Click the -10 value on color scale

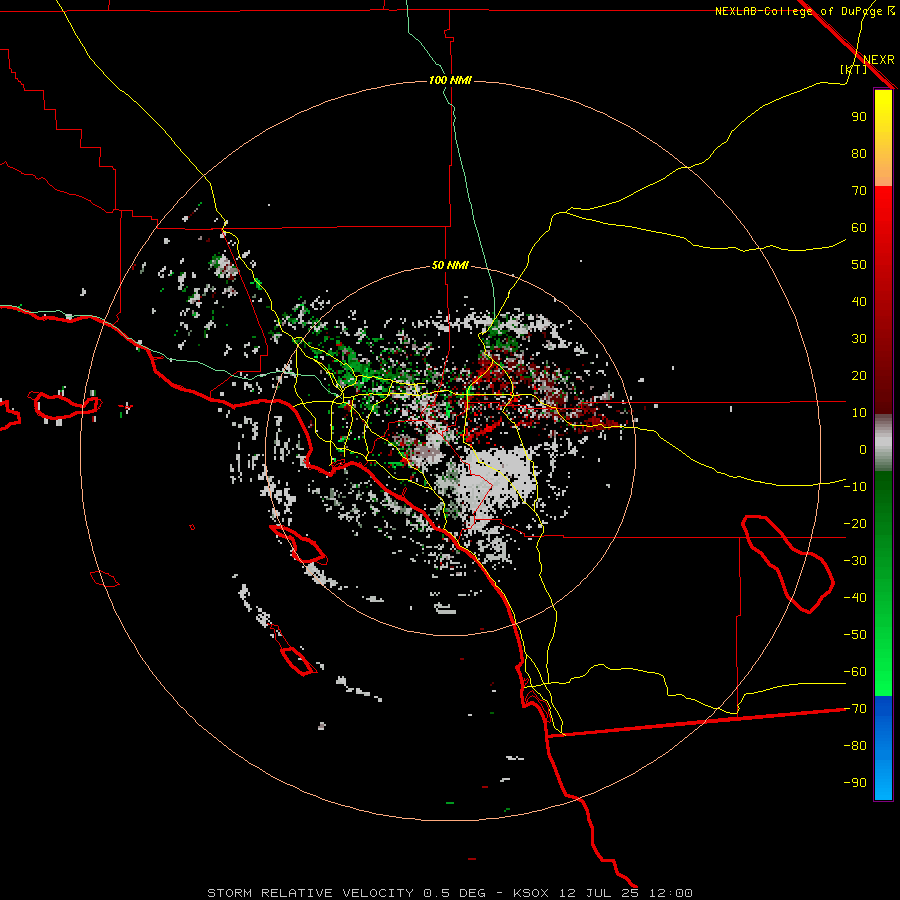(x=855, y=487)
